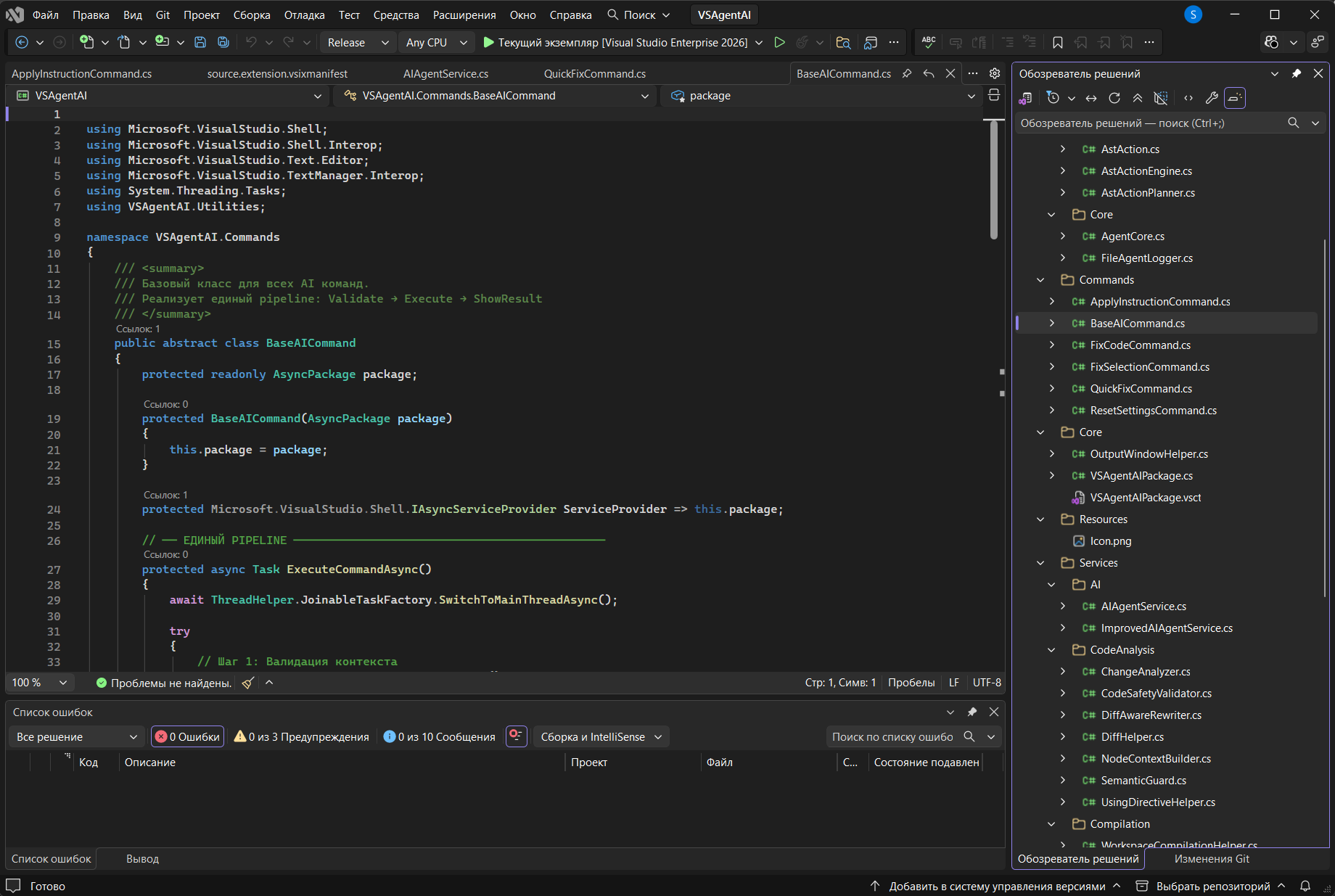This screenshot has width=1335, height=896.
Task: Collapse the Commands folder in Solution Explorer
Action: (1040, 280)
